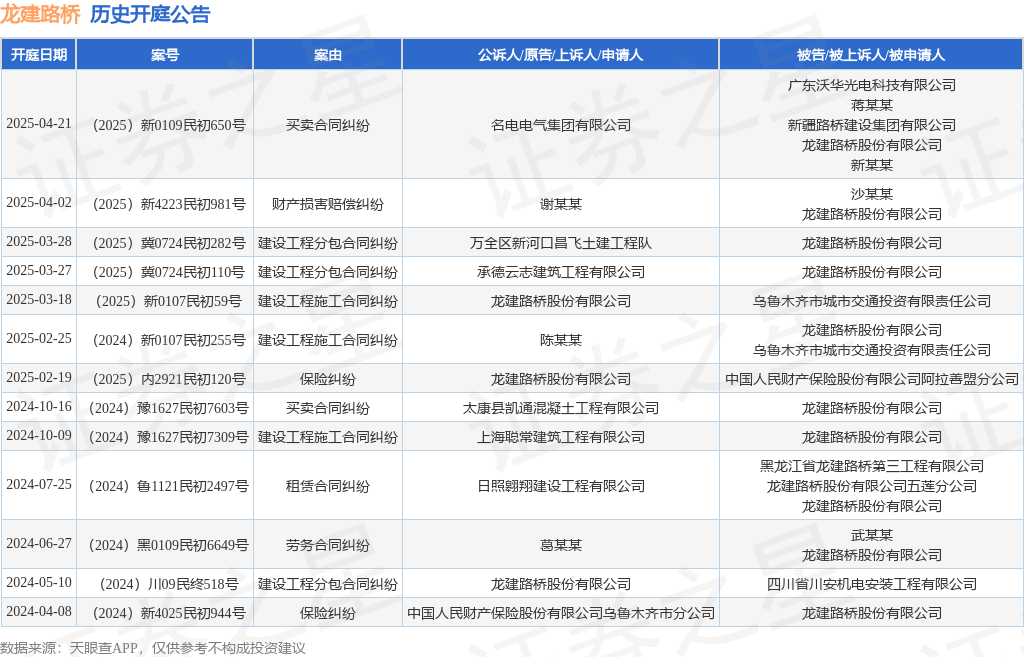Click case number (2024)新4025民初944号
1024x657 pixels.
point(168,613)
